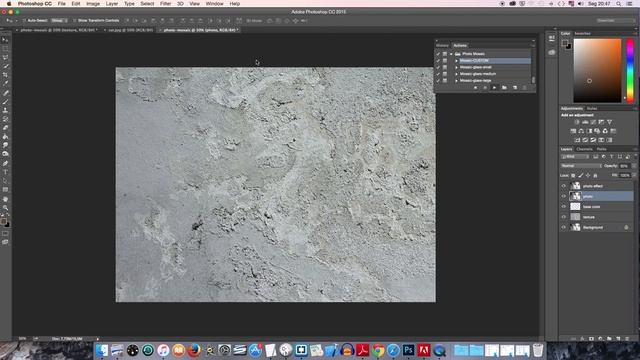Pick a color in the color field
640x360 pixels.
597,71
